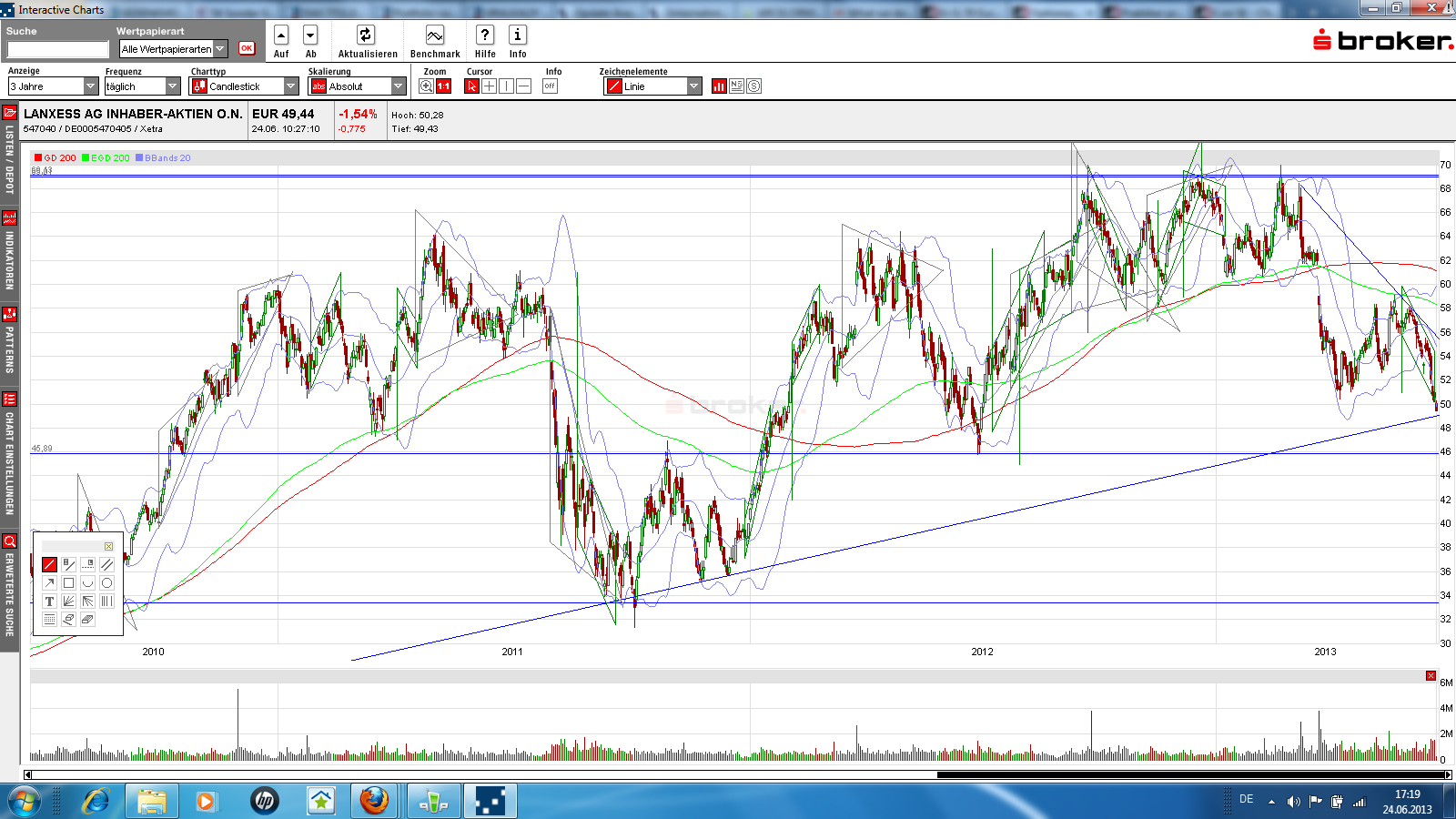Select the text annotation tool
1456x819 pixels.
pyautogui.click(x=49, y=601)
